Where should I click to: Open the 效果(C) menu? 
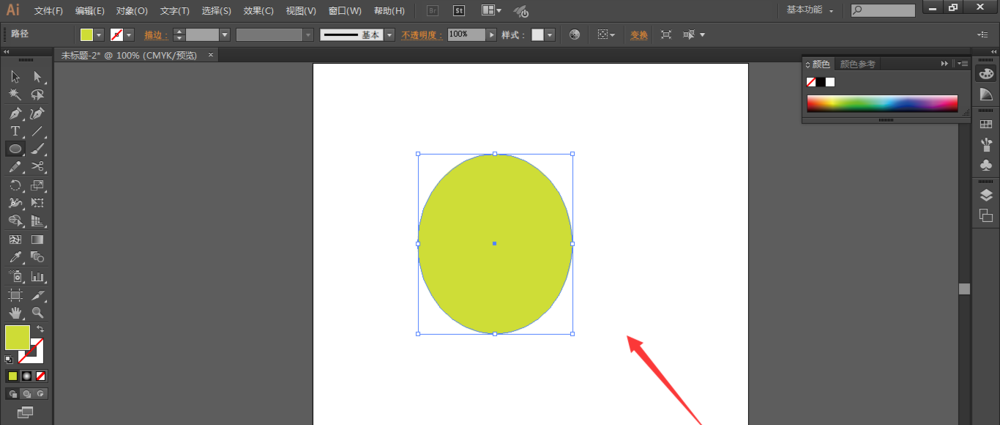pos(258,11)
